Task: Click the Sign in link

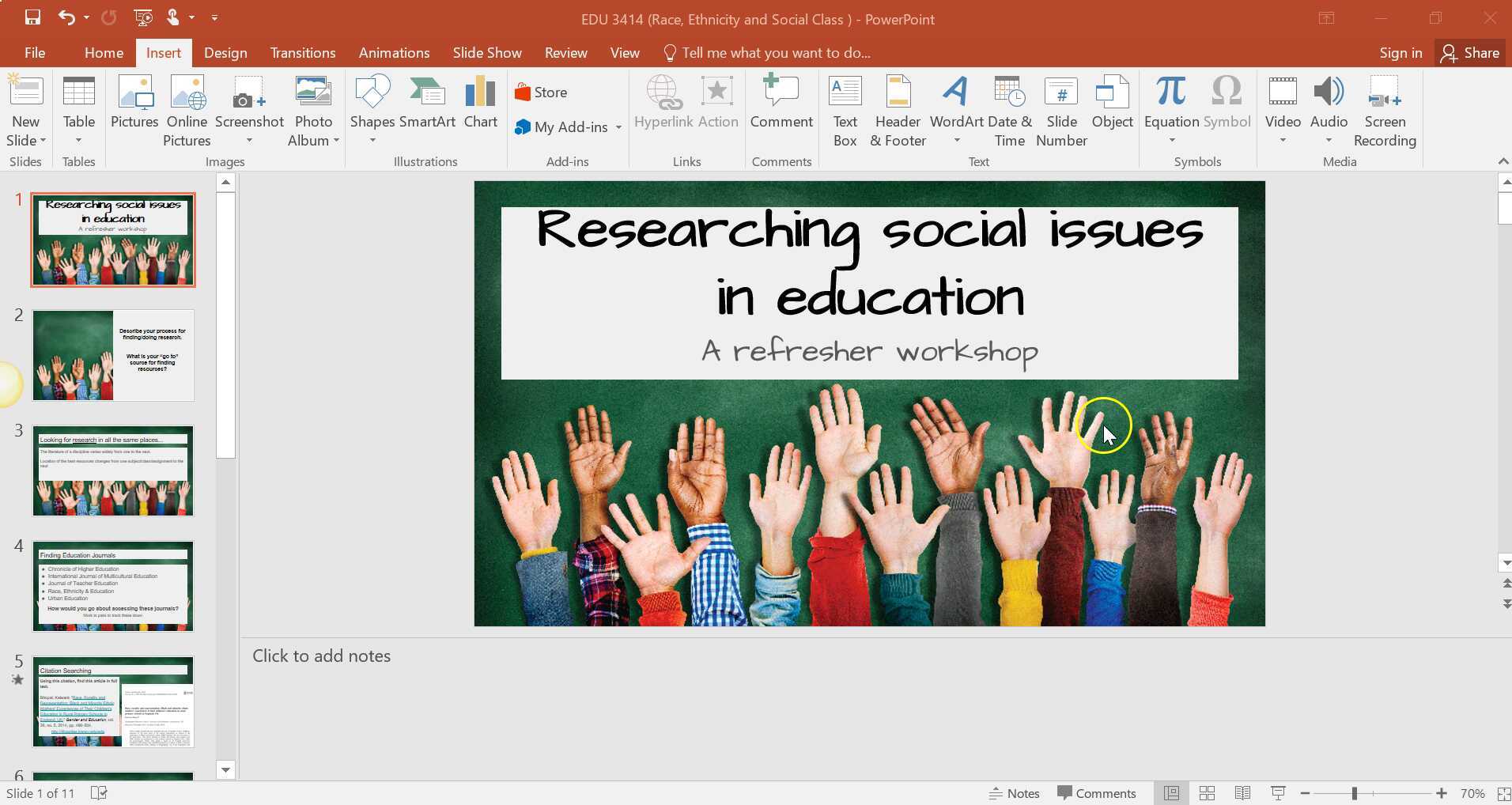Action: 1400,52
